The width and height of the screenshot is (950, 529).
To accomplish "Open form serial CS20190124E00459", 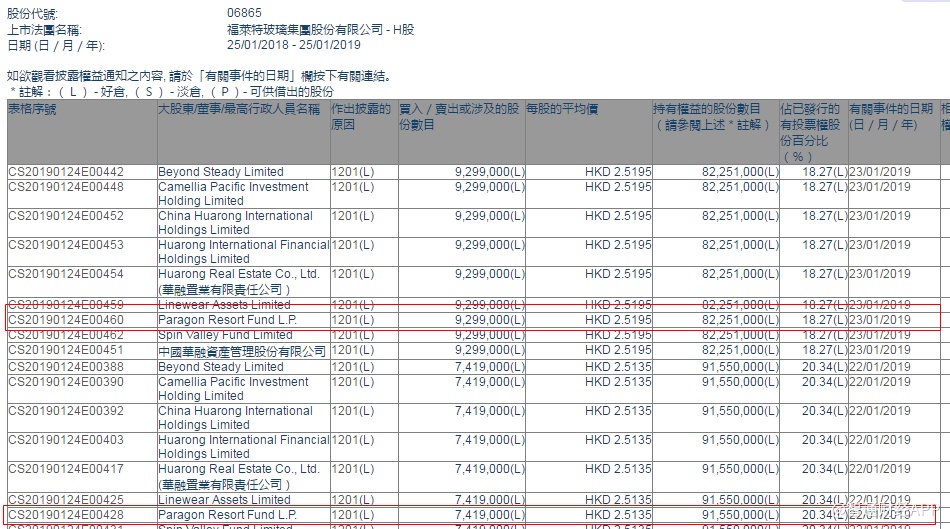I will pos(66,305).
